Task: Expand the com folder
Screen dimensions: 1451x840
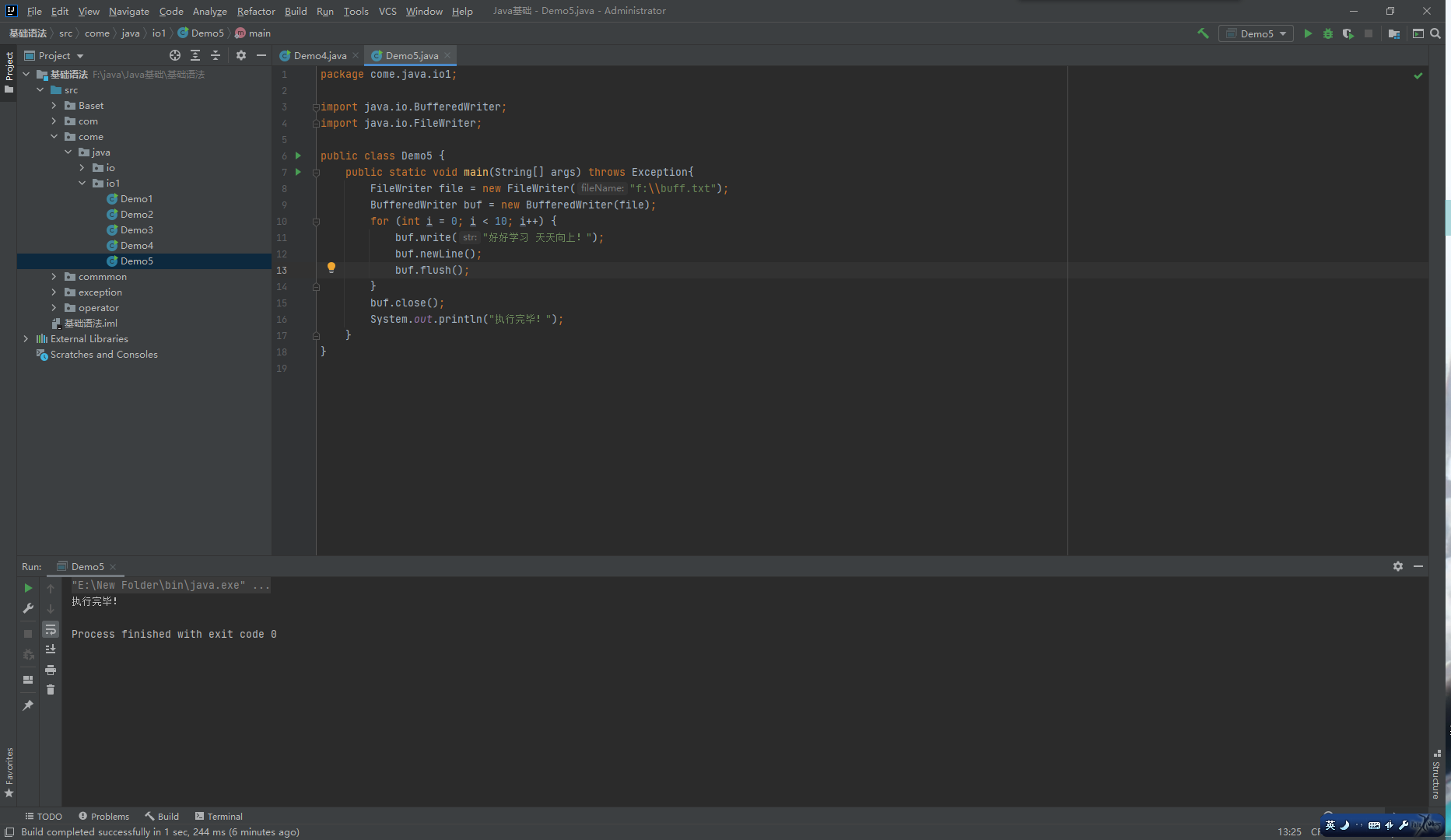Action: [x=54, y=121]
